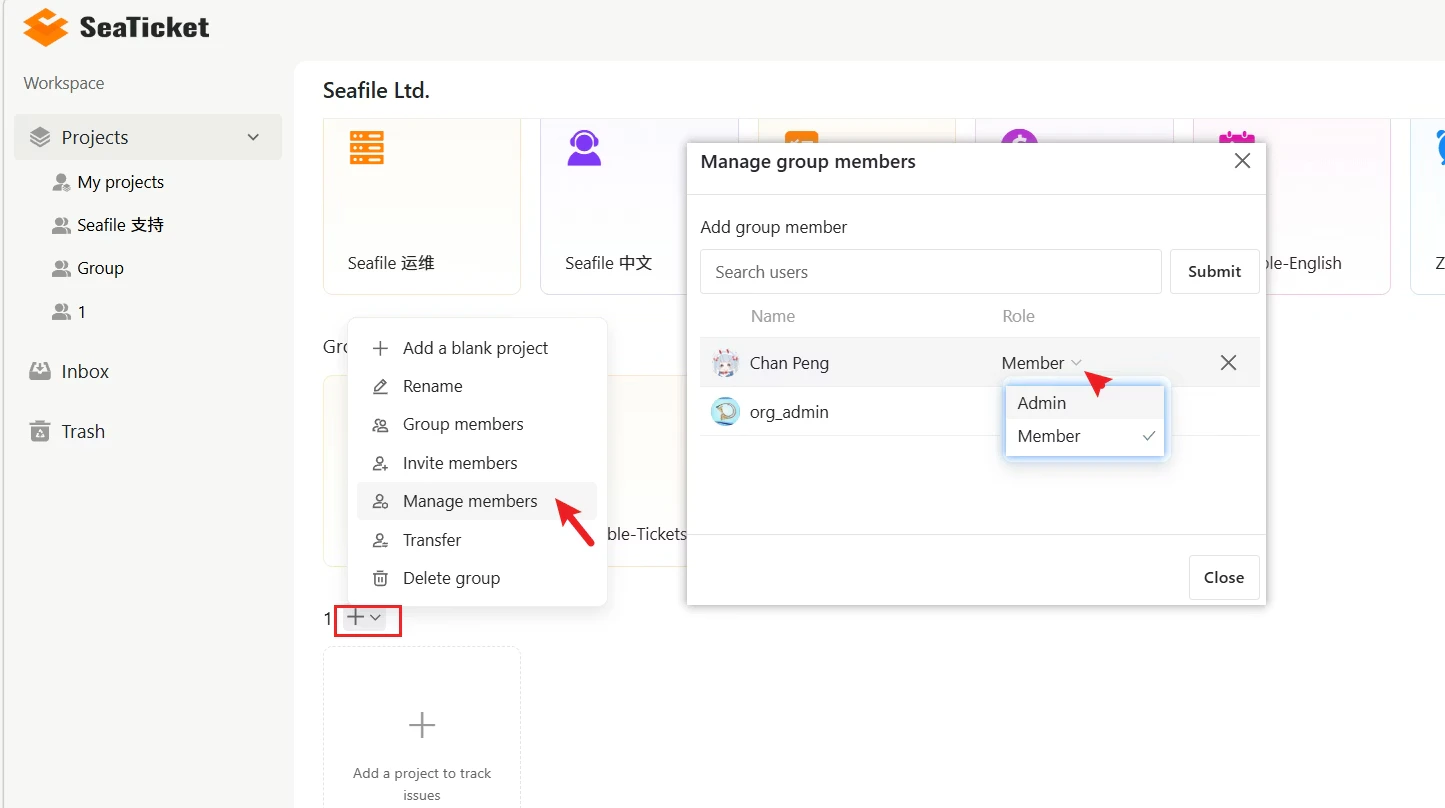Choose Transfer from the group menu
Screen dimensions: 1445x808
coord(477,540)
